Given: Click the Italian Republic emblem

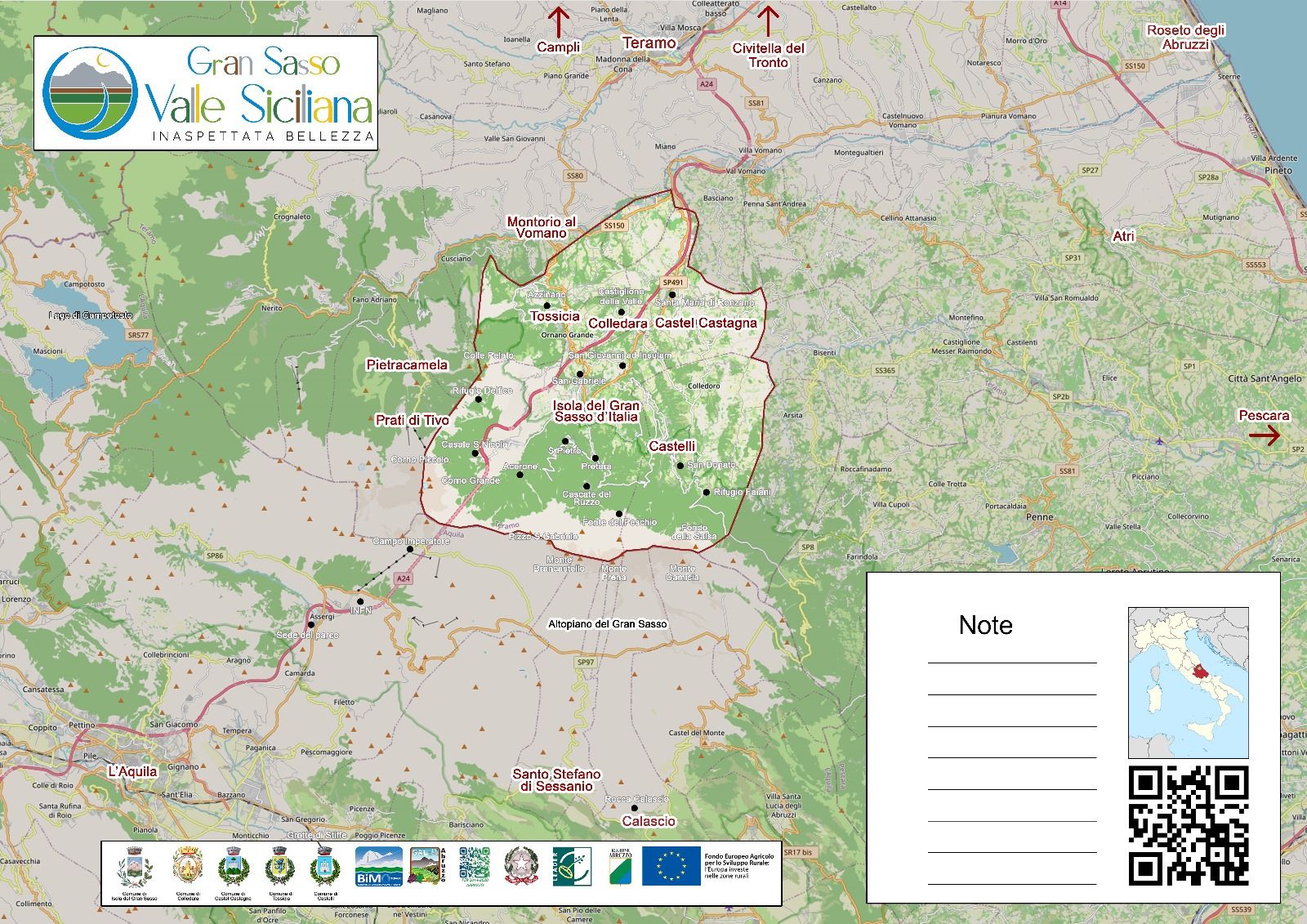Looking at the screenshot, I should 521,866.
